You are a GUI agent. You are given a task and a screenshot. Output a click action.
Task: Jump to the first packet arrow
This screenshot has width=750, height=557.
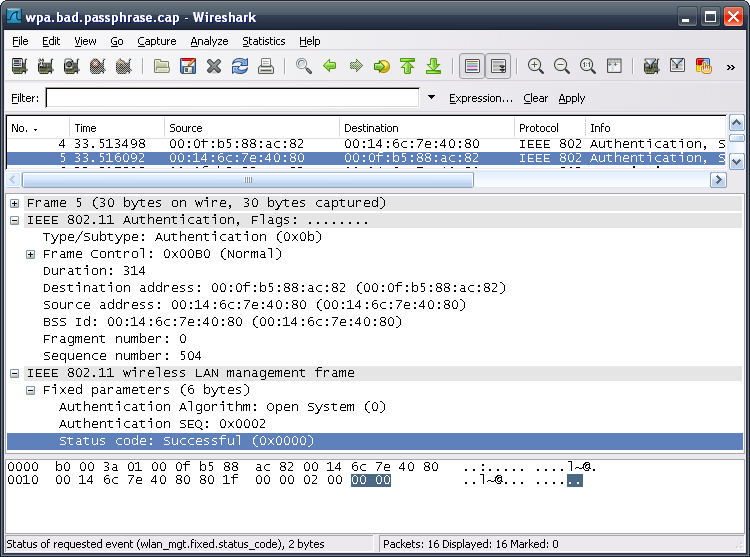(407, 66)
